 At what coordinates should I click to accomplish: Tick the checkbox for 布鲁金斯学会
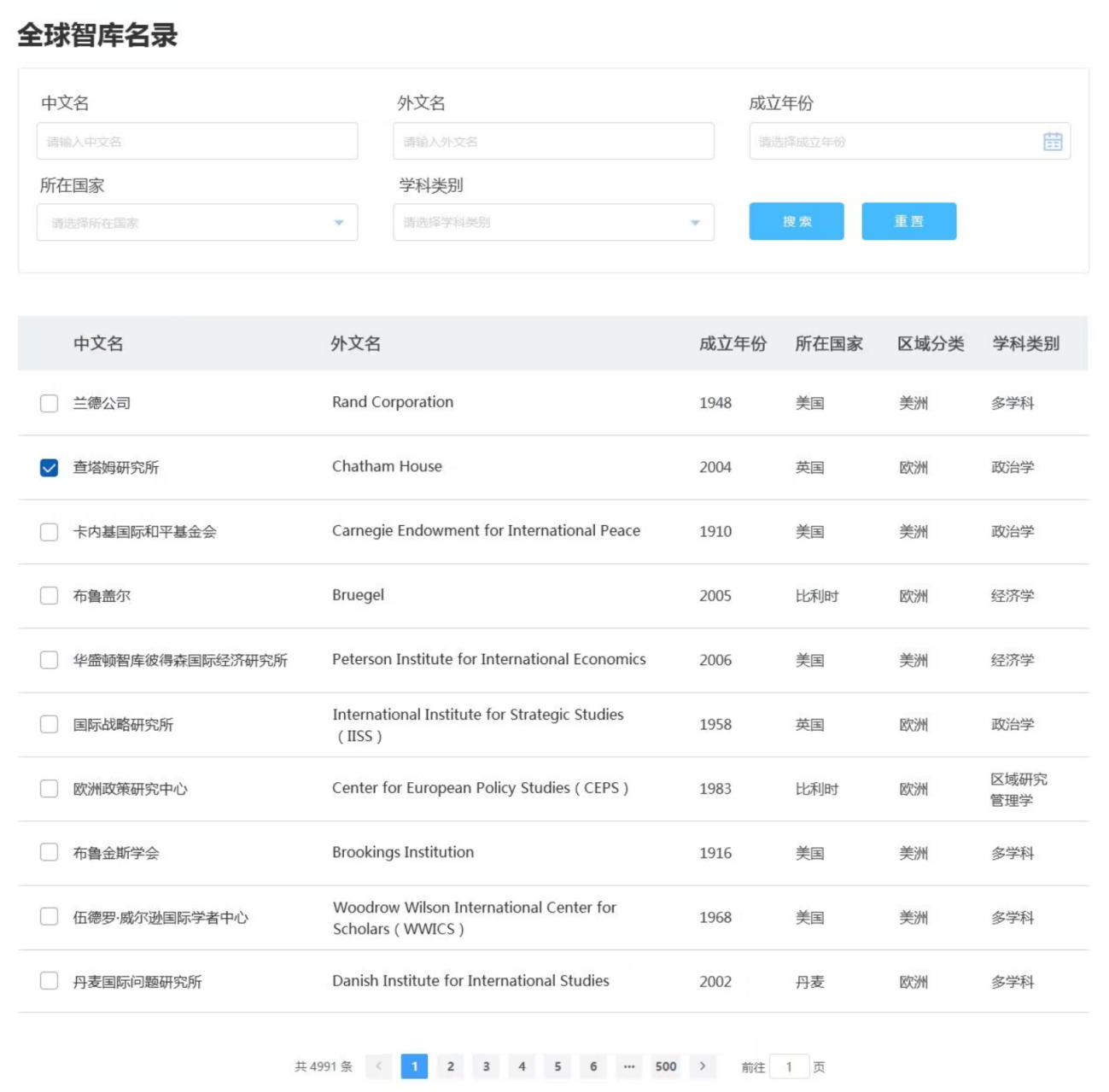click(x=49, y=852)
